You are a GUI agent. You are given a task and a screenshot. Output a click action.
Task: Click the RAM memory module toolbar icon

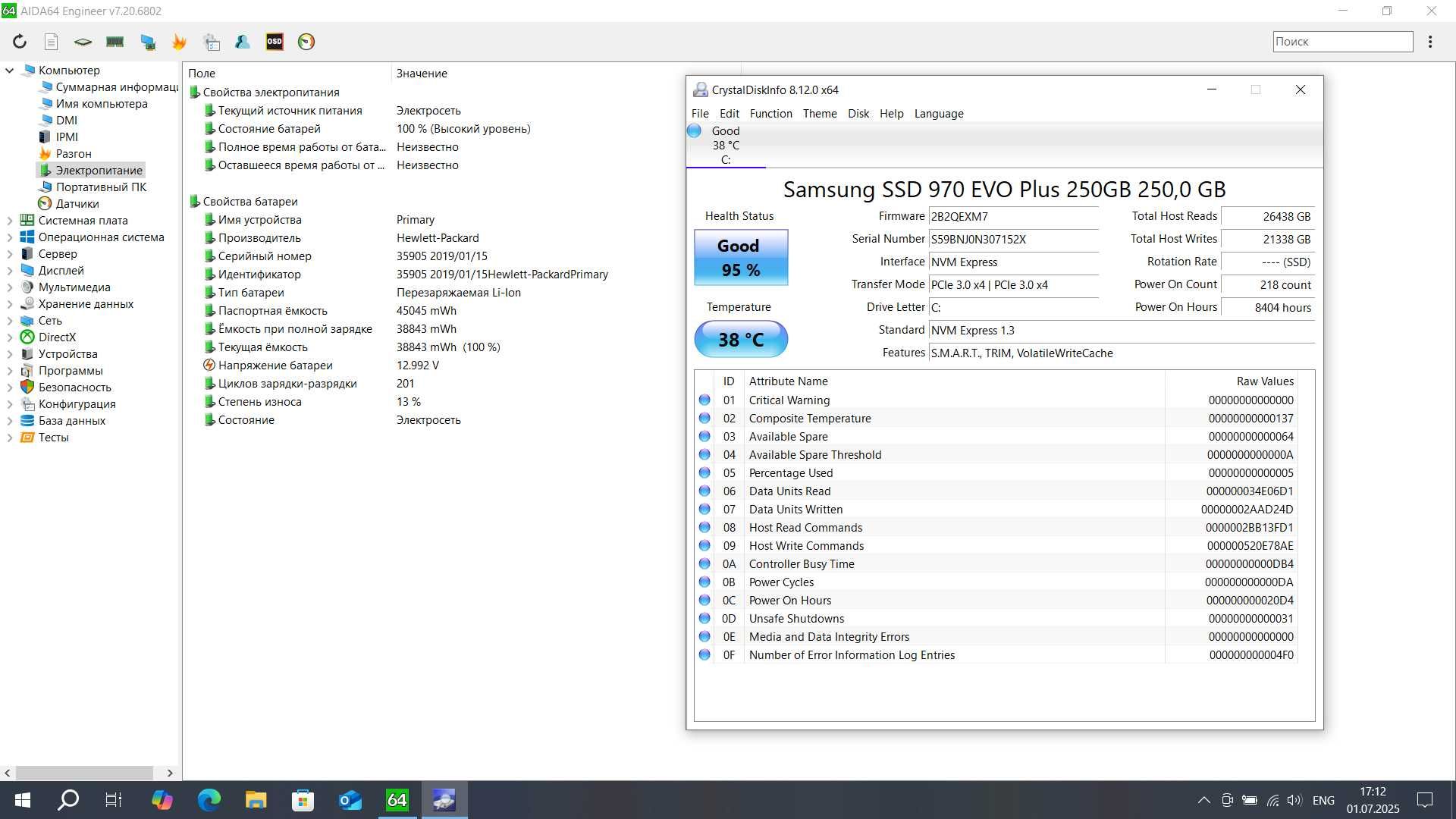tap(115, 42)
